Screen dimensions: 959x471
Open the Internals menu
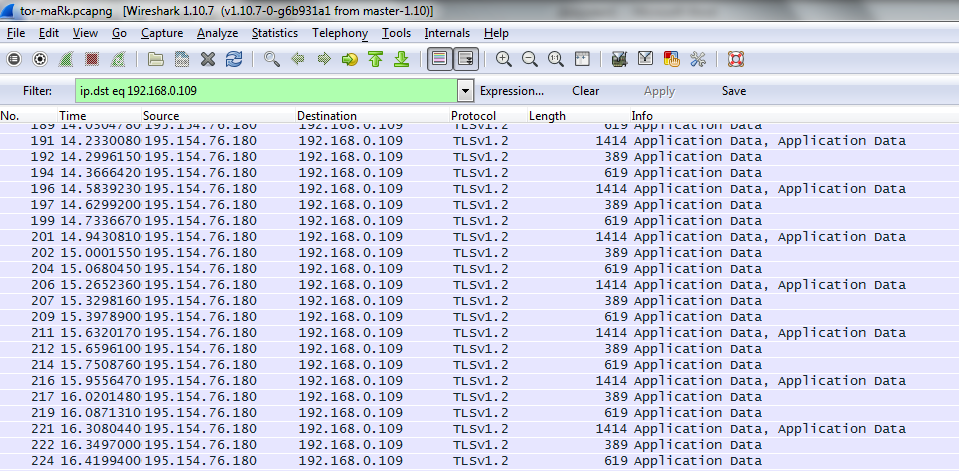[447, 33]
